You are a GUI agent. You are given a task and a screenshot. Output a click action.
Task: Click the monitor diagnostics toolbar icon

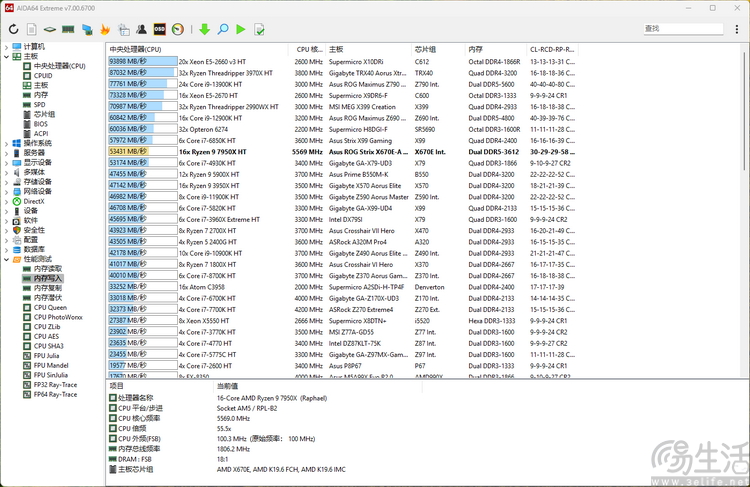click(x=87, y=30)
